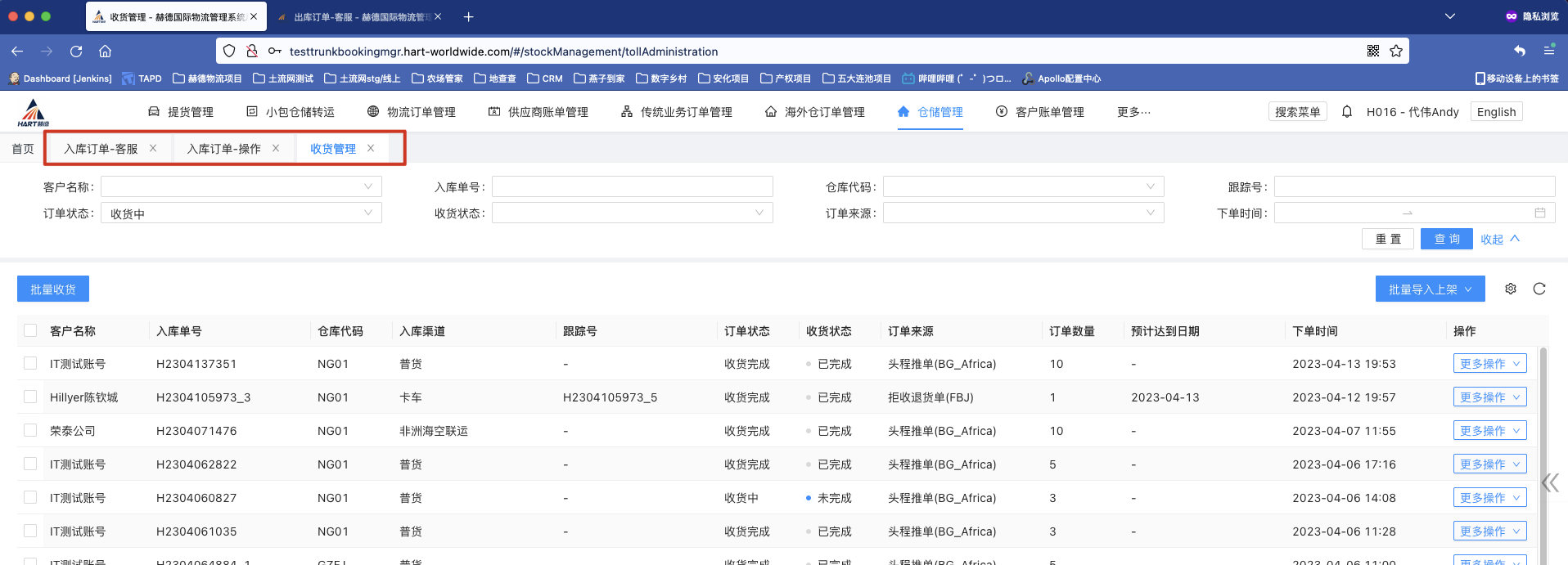
Task: Toggle the select-all checkbox in table header
Action: tap(30, 331)
